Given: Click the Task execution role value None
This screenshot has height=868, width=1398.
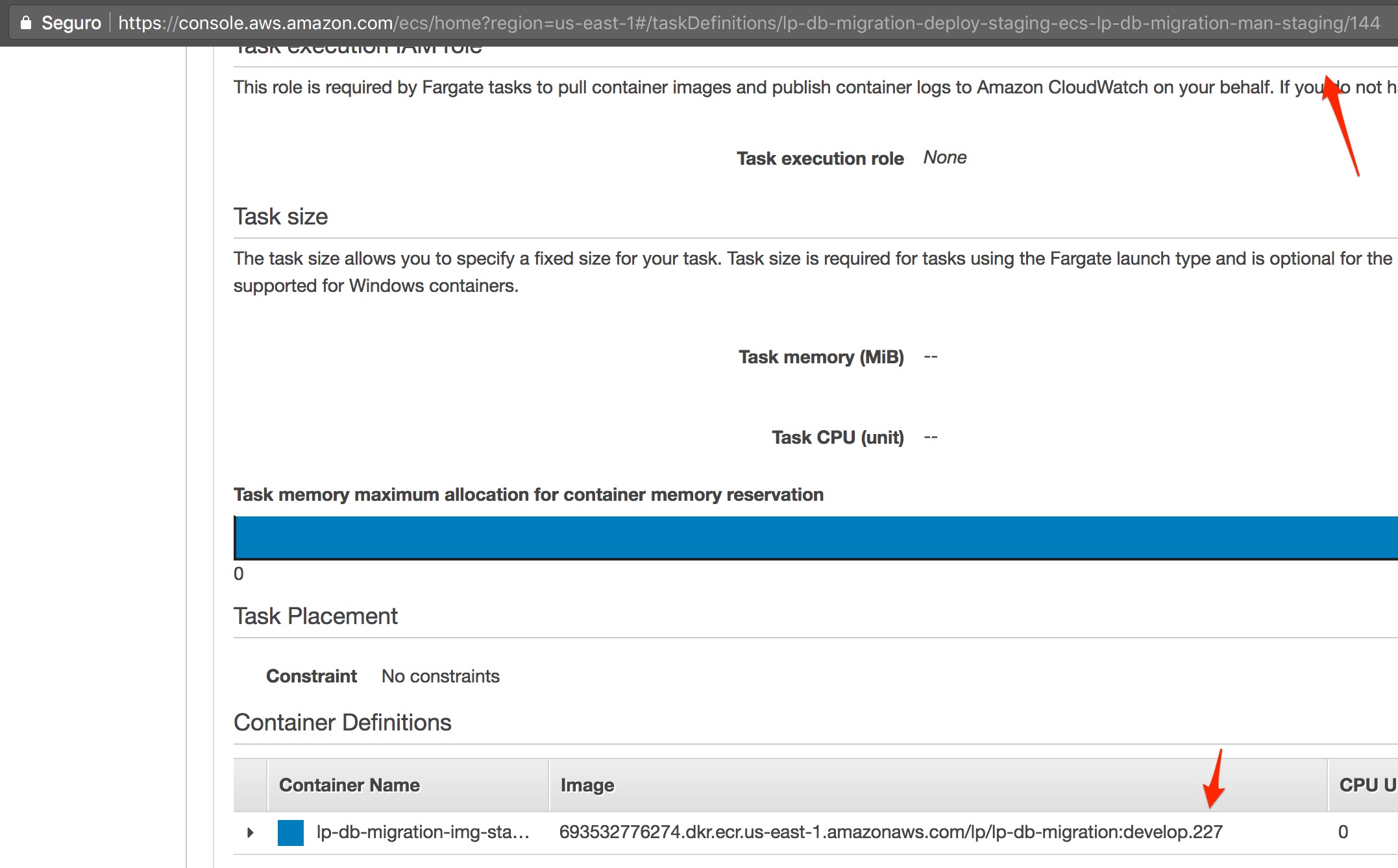Looking at the screenshot, I should point(945,157).
